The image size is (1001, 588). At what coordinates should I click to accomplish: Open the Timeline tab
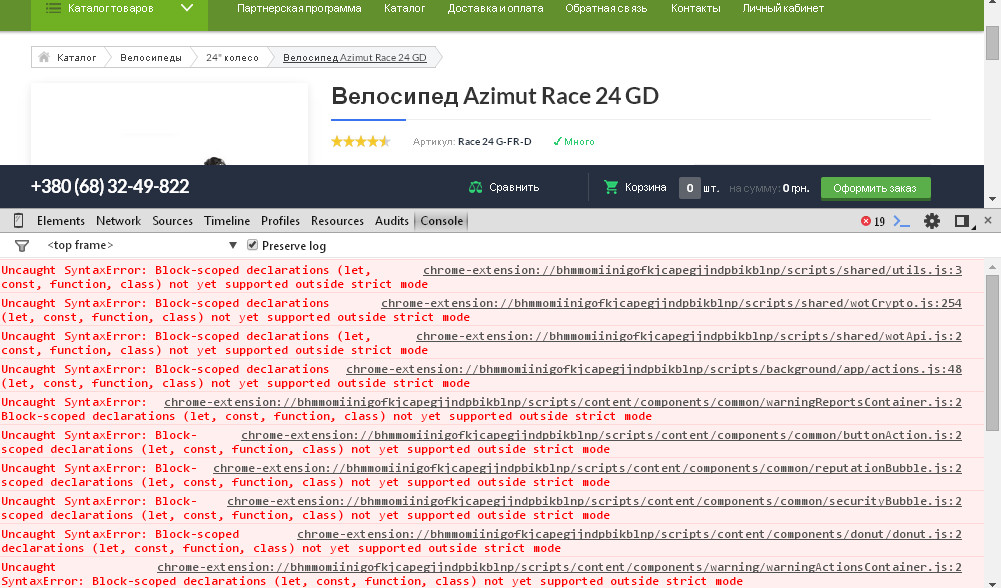pyautogui.click(x=227, y=221)
